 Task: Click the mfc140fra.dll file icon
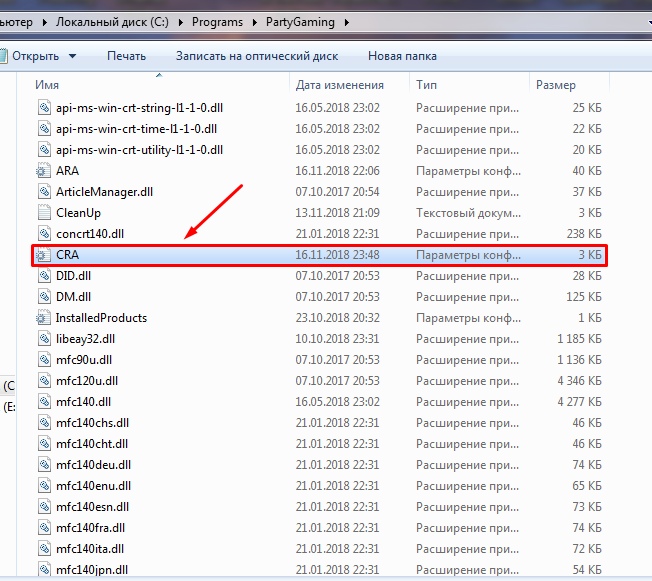coord(44,527)
